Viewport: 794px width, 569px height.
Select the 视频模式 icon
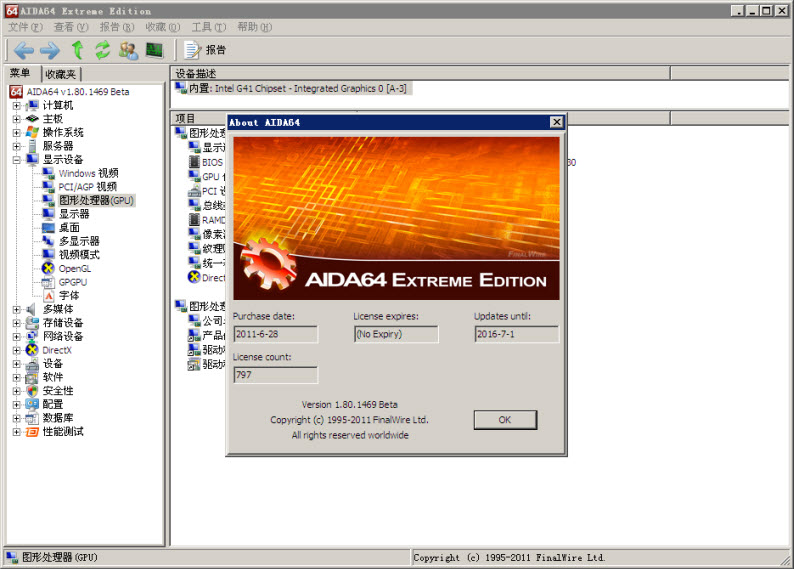point(49,255)
